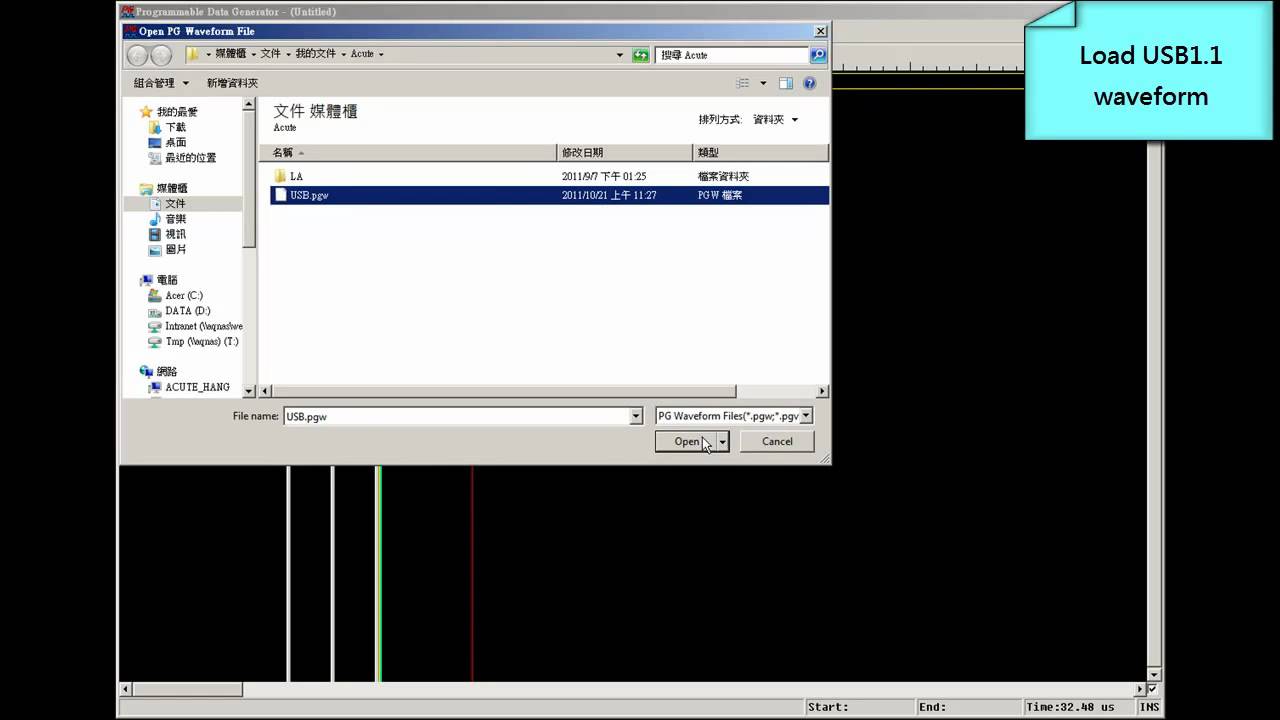Viewport: 1280px width, 720px height.
Task: Click 我的文件 in the address breadcrumb
Action: [315, 54]
